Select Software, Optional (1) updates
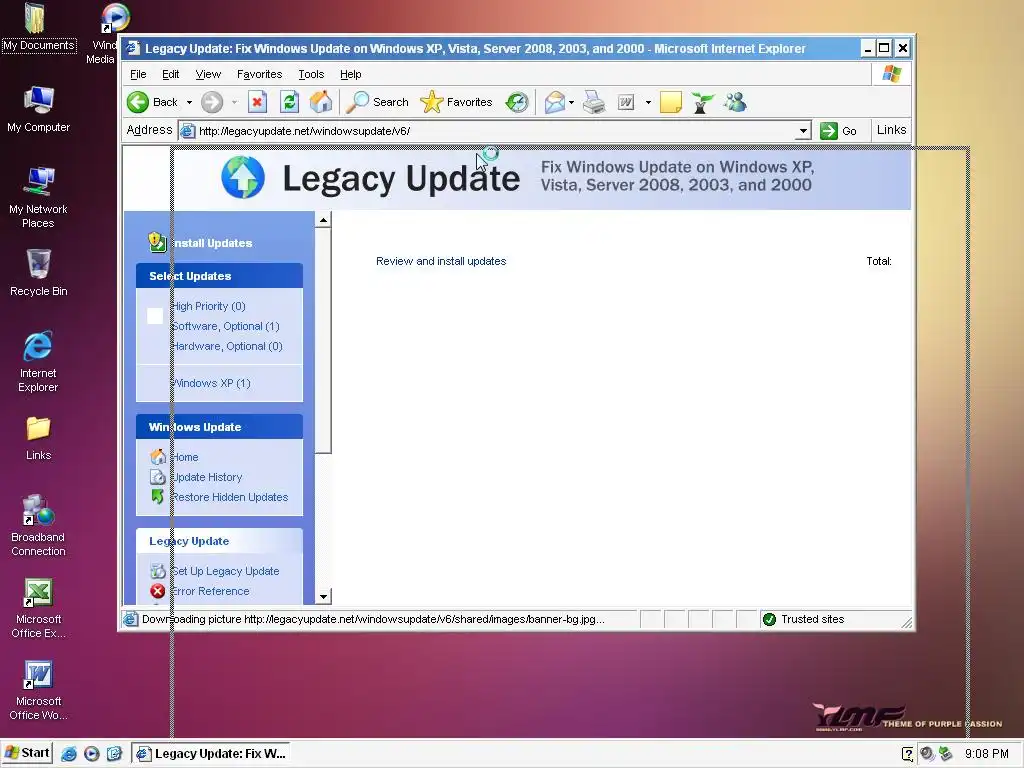This screenshot has width=1024, height=768. pyautogui.click(x=225, y=326)
